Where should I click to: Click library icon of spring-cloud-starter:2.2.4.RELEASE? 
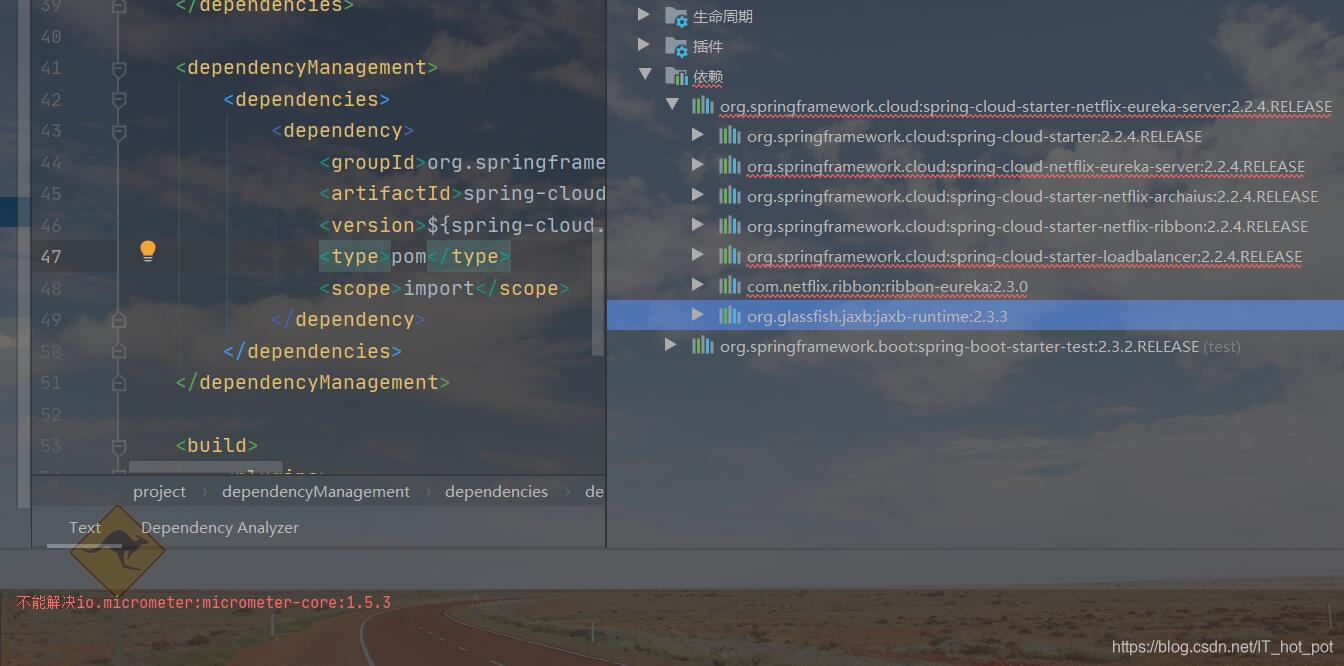coord(730,136)
